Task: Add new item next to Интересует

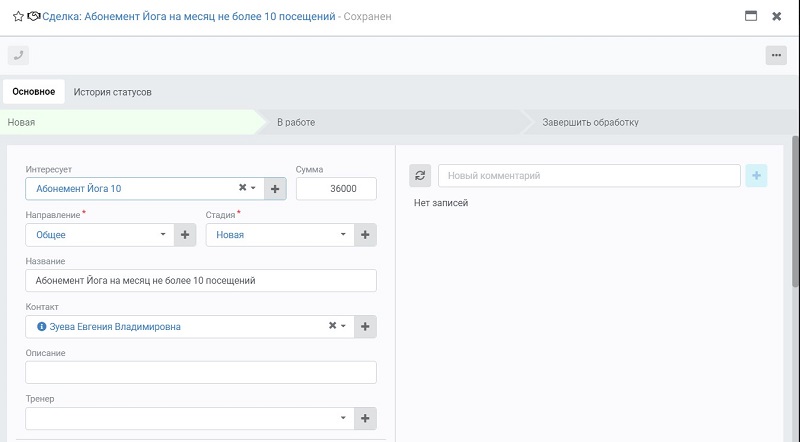Action: tap(275, 189)
